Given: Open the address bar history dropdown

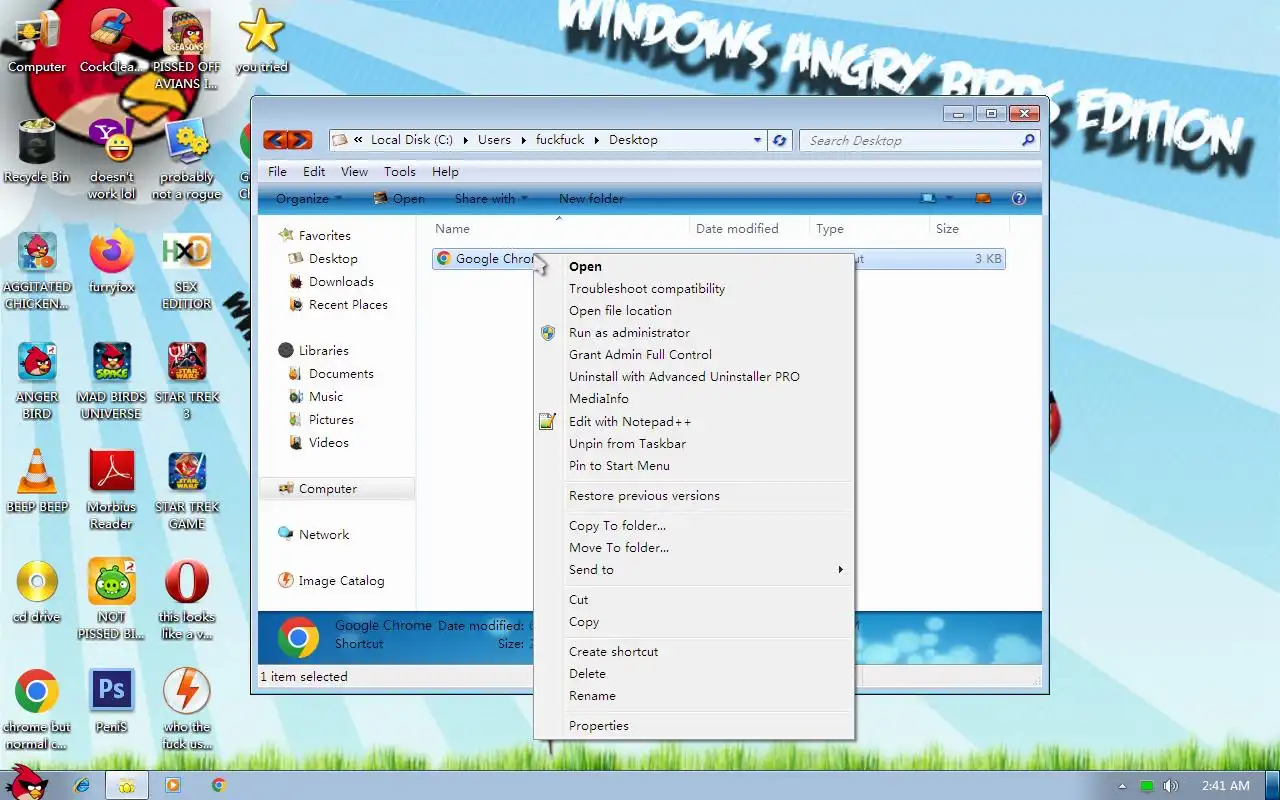Looking at the screenshot, I should point(757,140).
